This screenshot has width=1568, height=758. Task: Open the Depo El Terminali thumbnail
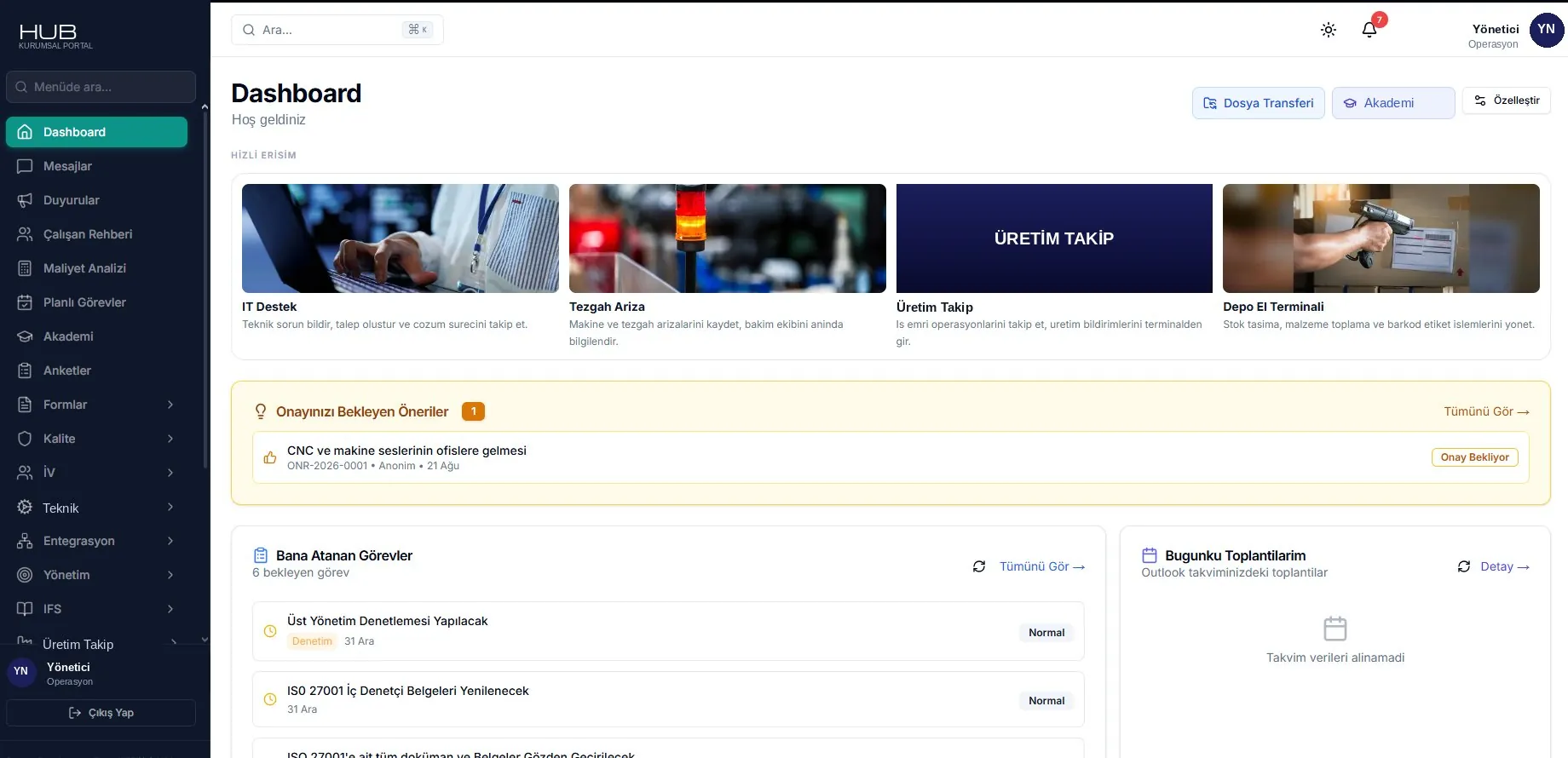point(1381,238)
